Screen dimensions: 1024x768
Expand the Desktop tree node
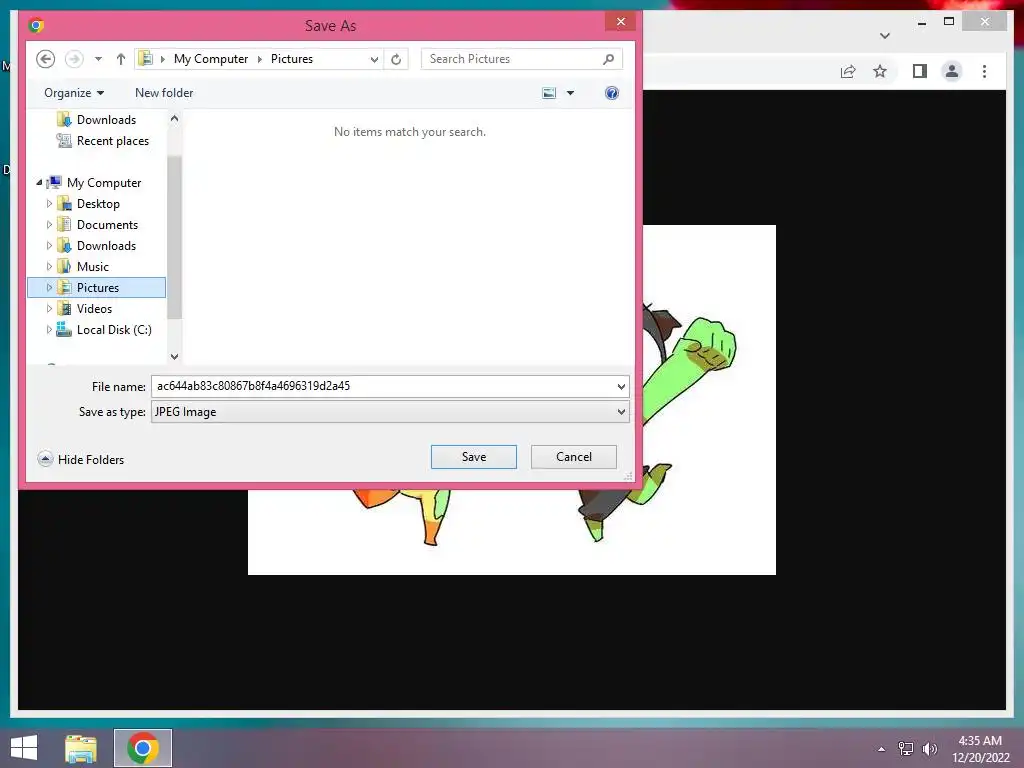(x=49, y=204)
